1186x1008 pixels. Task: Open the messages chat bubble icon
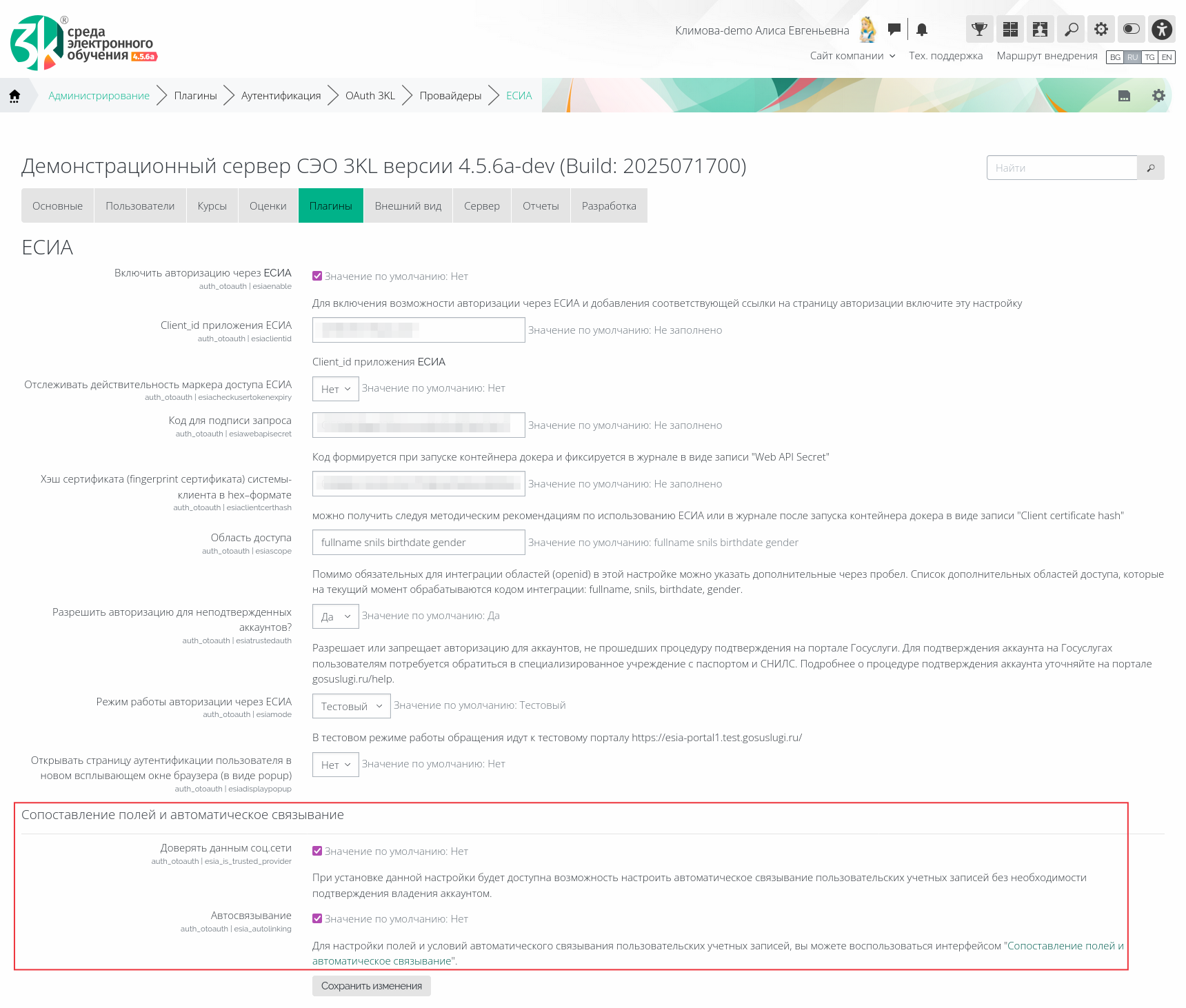894,29
